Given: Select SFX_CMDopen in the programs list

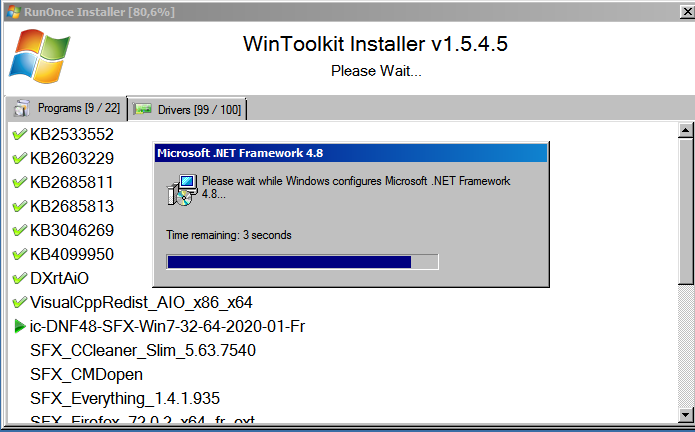Looking at the screenshot, I should coord(86,374).
